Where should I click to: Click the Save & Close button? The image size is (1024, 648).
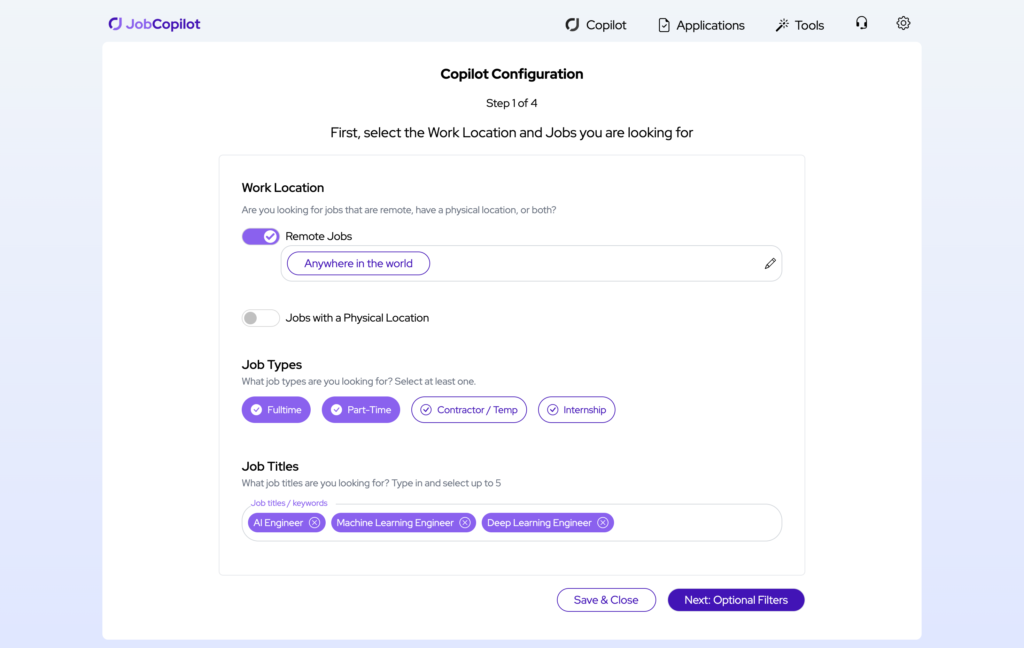606,599
